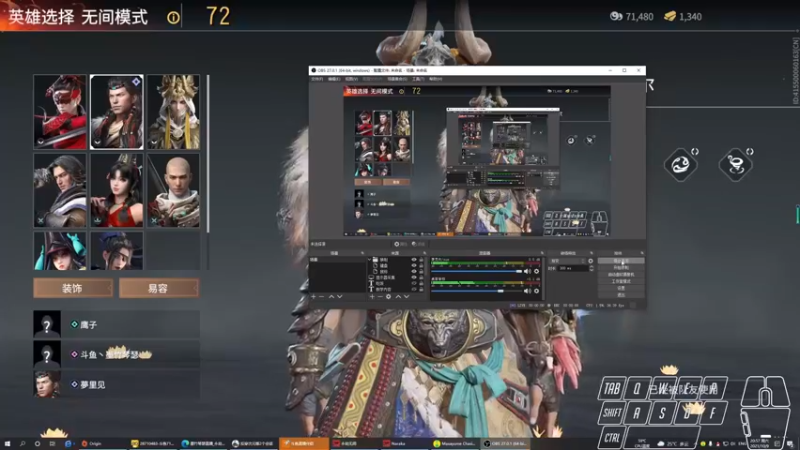
Task: Open second mixer channel gear settings
Action: click(536, 291)
